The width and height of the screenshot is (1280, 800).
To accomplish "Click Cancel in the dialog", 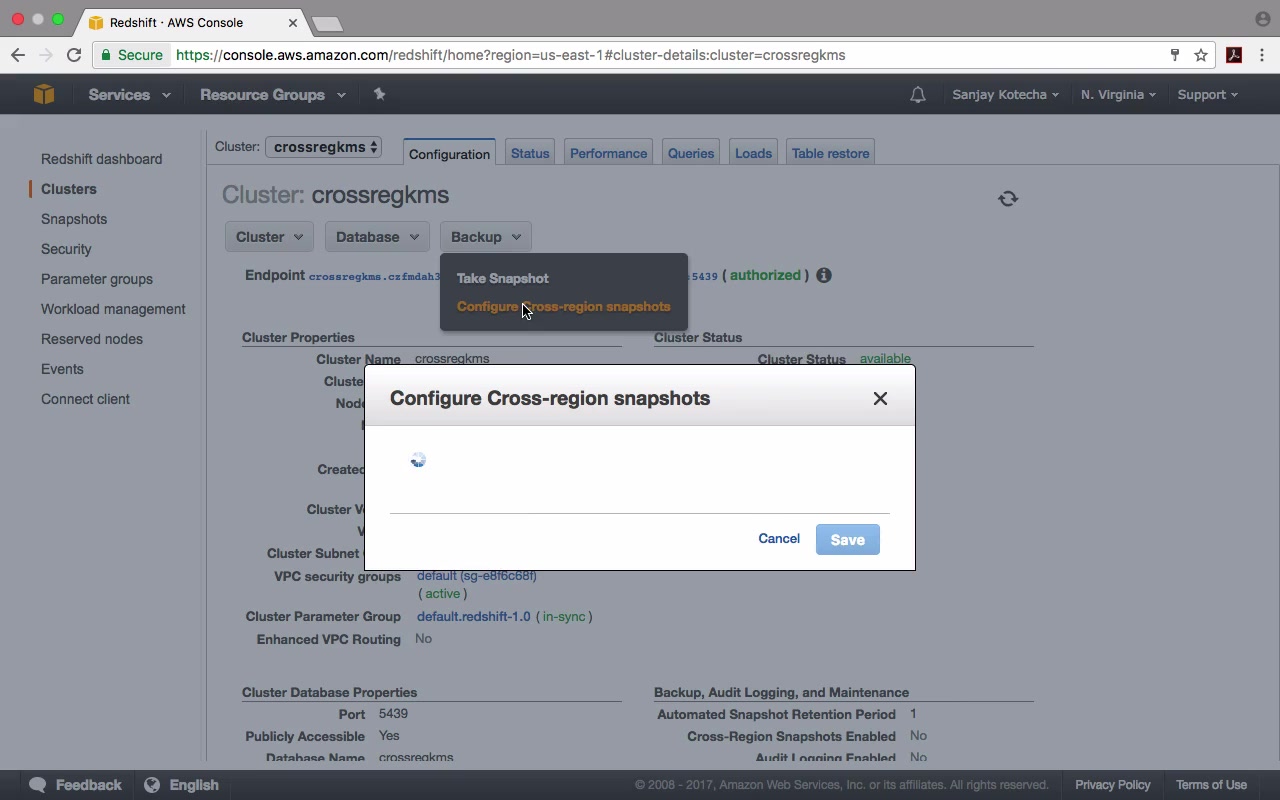I will (x=779, y=538).
